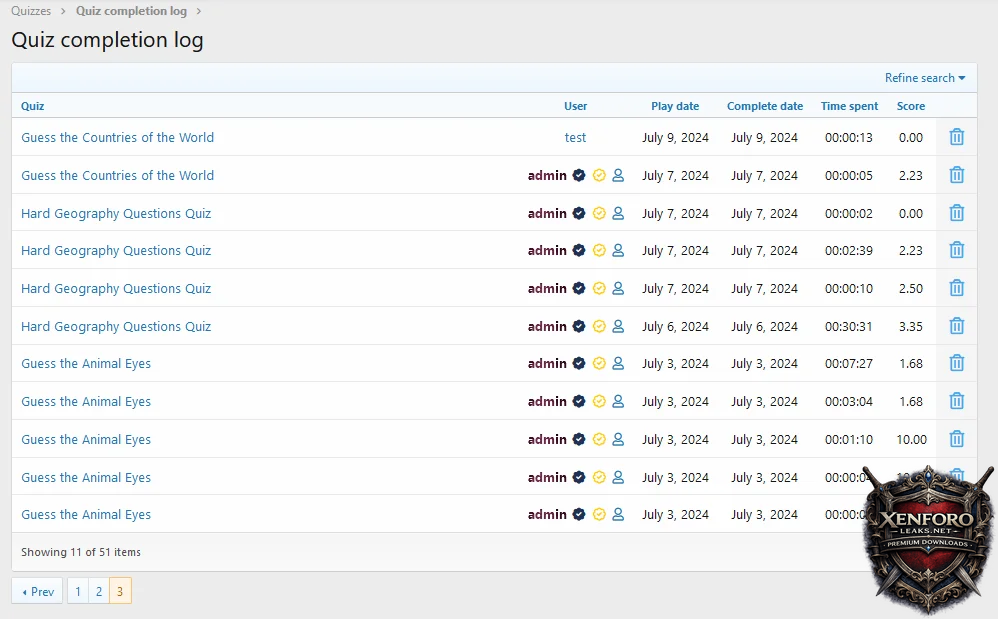The image size is (998, 619).
Task: Delete the entry with time spent 00:30:31
Action: click(x=956, y=326)
